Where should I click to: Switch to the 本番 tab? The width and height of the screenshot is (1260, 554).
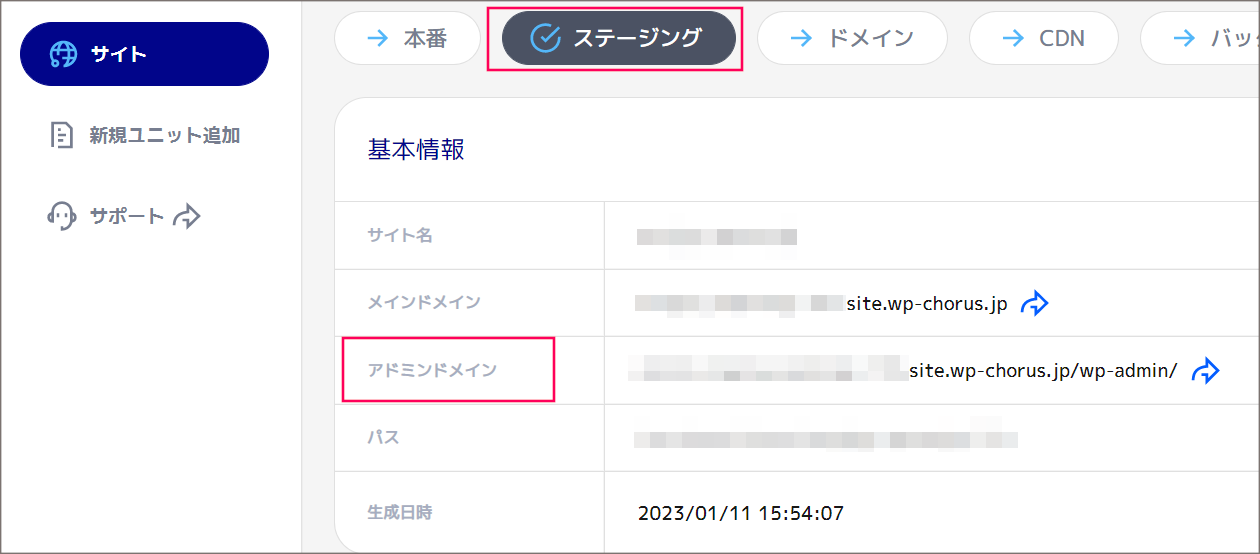point(407,38)
